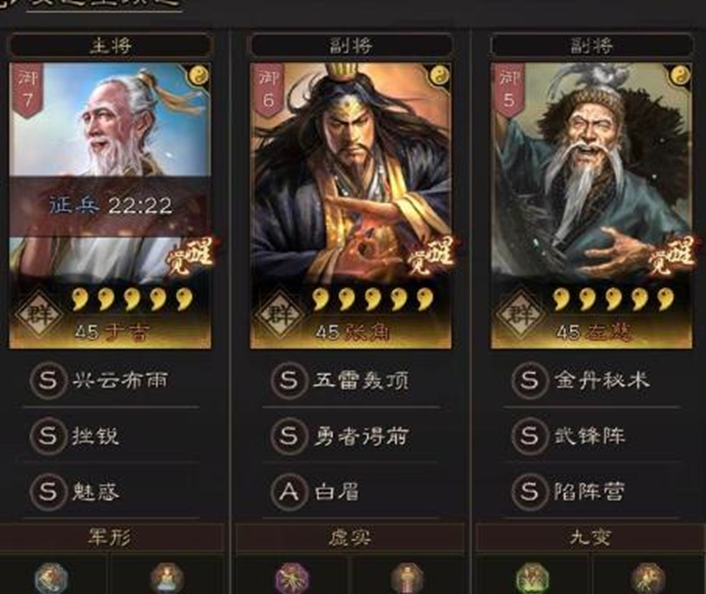Image resolution: width=706 pixels, height=594 pixels.
Task: Click the 征兵 22:22 timer overlay
Action: click(x=110, y=206)
